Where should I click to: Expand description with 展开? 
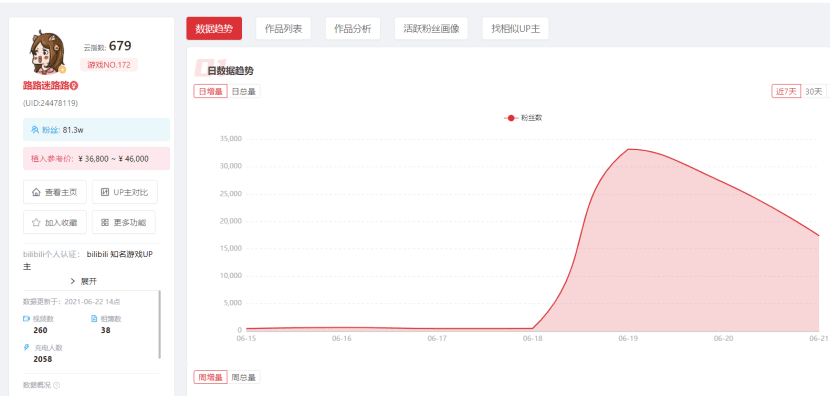click(x=84, y=281)
